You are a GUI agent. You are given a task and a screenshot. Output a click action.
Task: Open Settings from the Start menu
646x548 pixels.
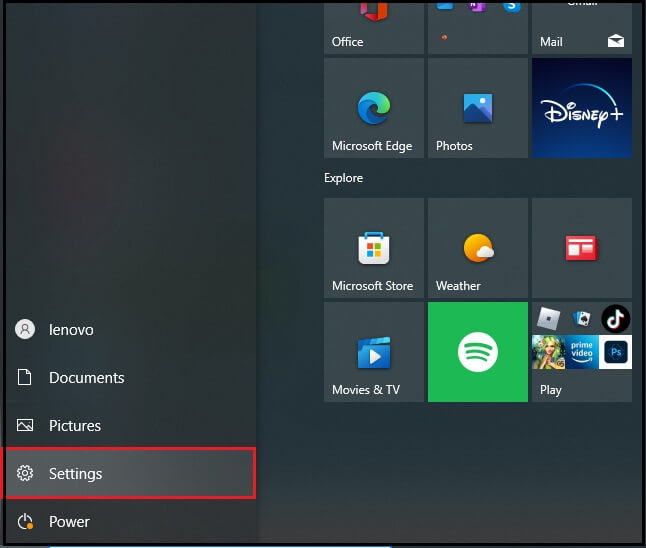pos(131,473)
